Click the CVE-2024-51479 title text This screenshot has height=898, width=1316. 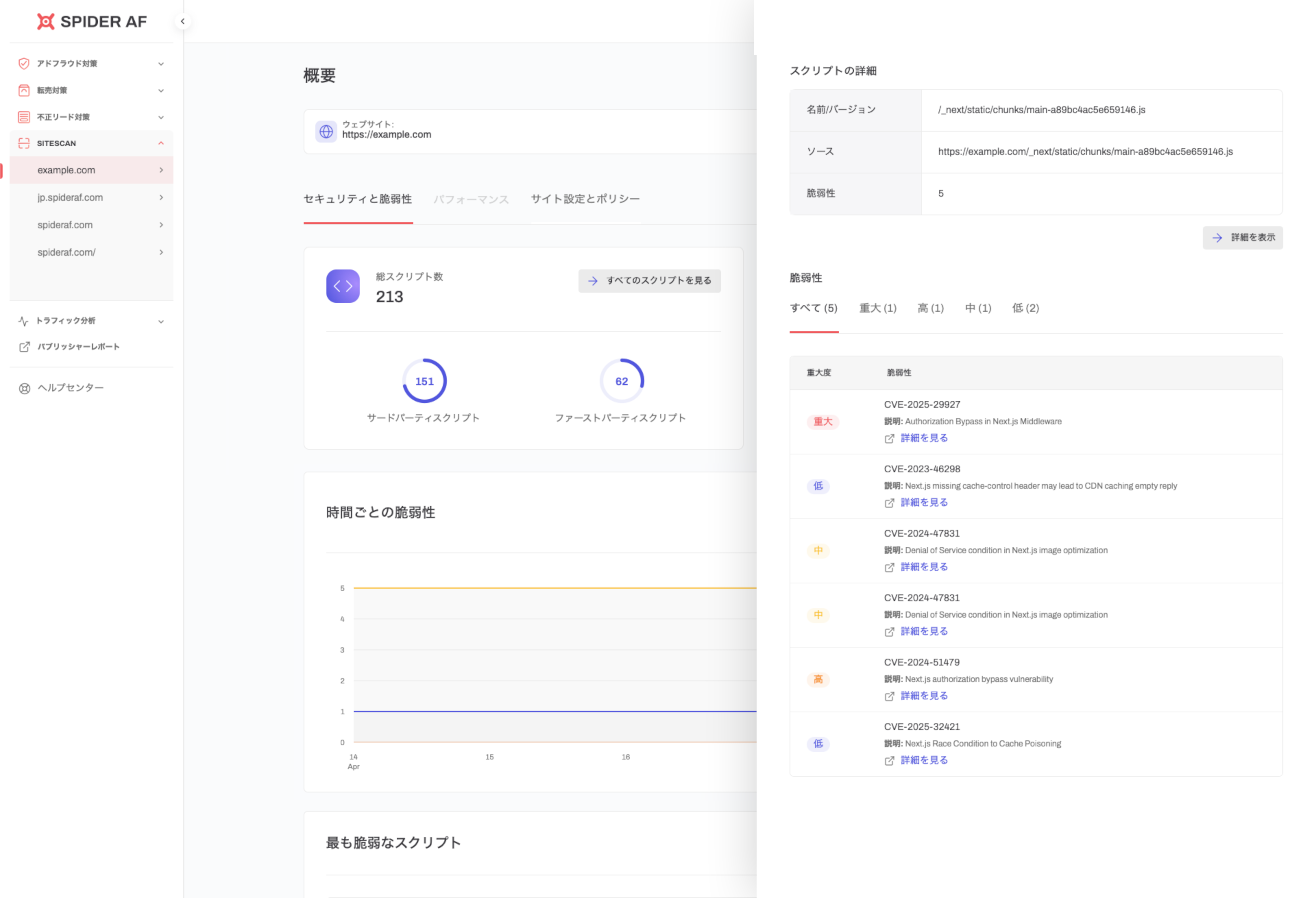(922, 663)
